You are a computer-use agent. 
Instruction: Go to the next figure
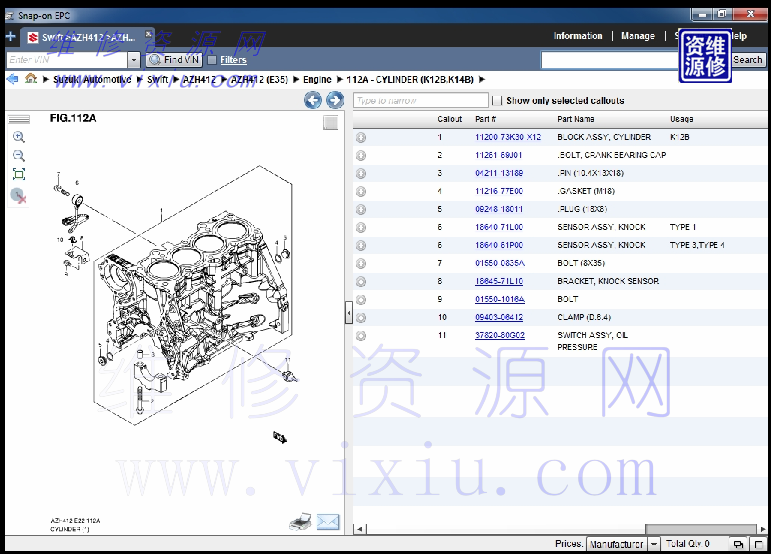[335, 100]
